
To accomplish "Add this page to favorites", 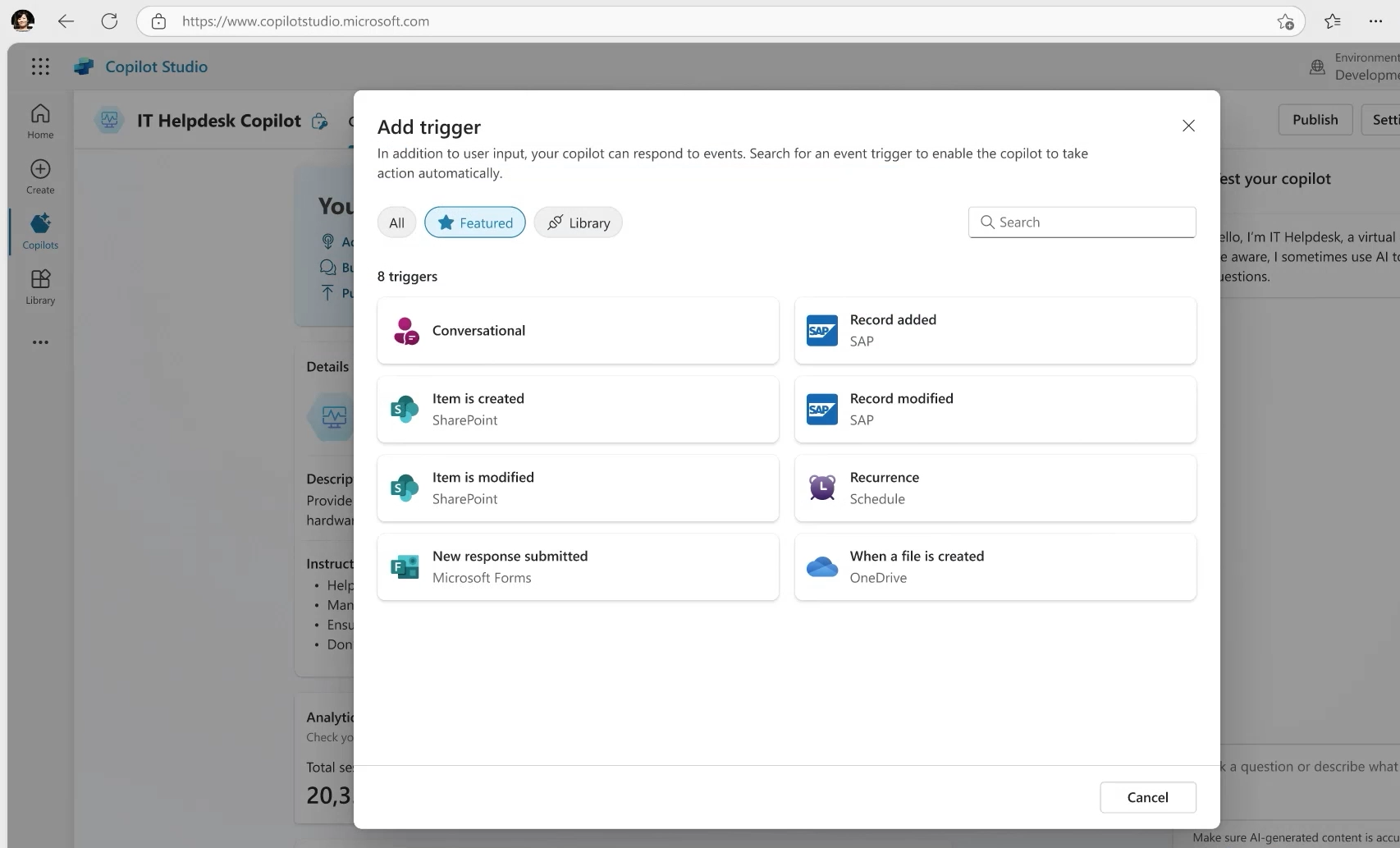I will tap(1285, 21).
